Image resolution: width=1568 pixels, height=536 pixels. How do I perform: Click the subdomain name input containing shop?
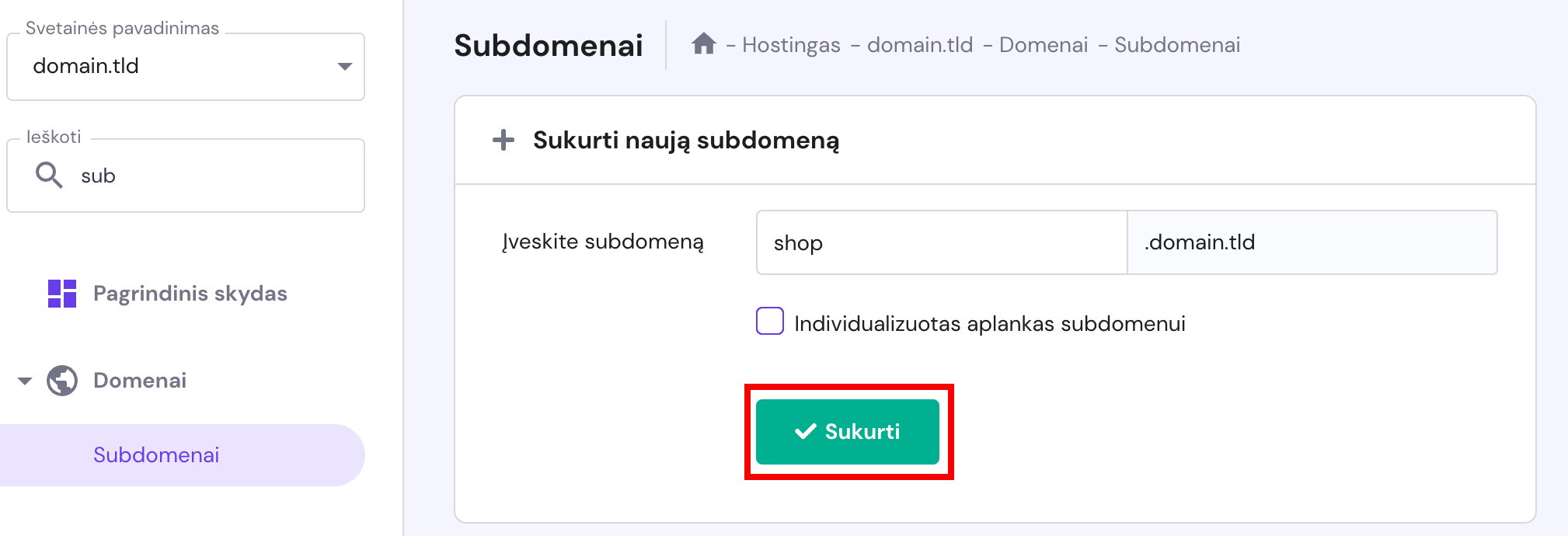coord(940,242)
